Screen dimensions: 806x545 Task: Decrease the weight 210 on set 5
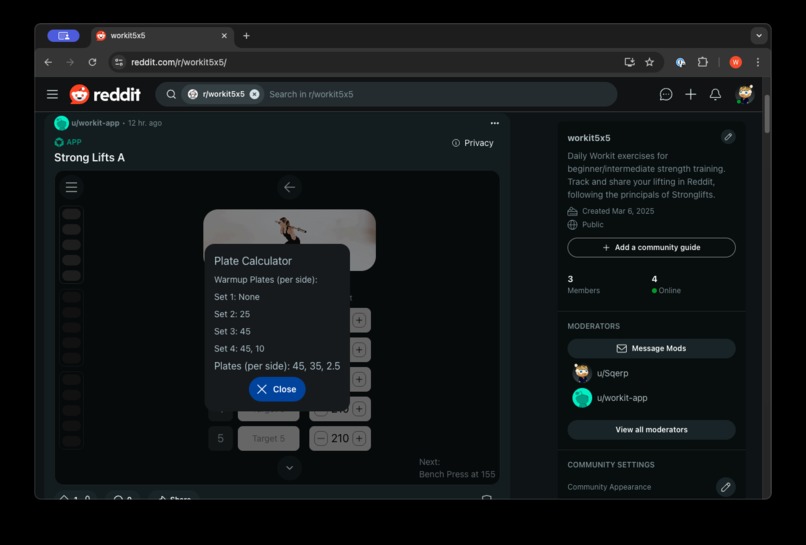click(x=321, y=439)
